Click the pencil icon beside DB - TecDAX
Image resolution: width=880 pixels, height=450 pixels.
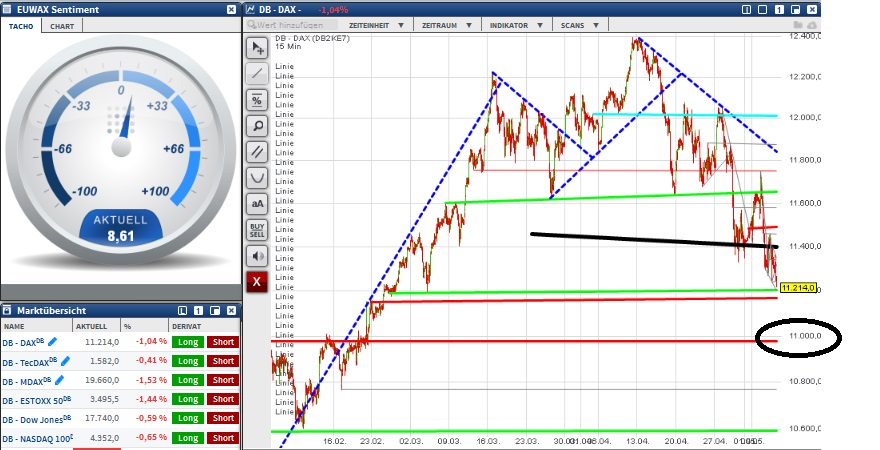coord(65,361)
